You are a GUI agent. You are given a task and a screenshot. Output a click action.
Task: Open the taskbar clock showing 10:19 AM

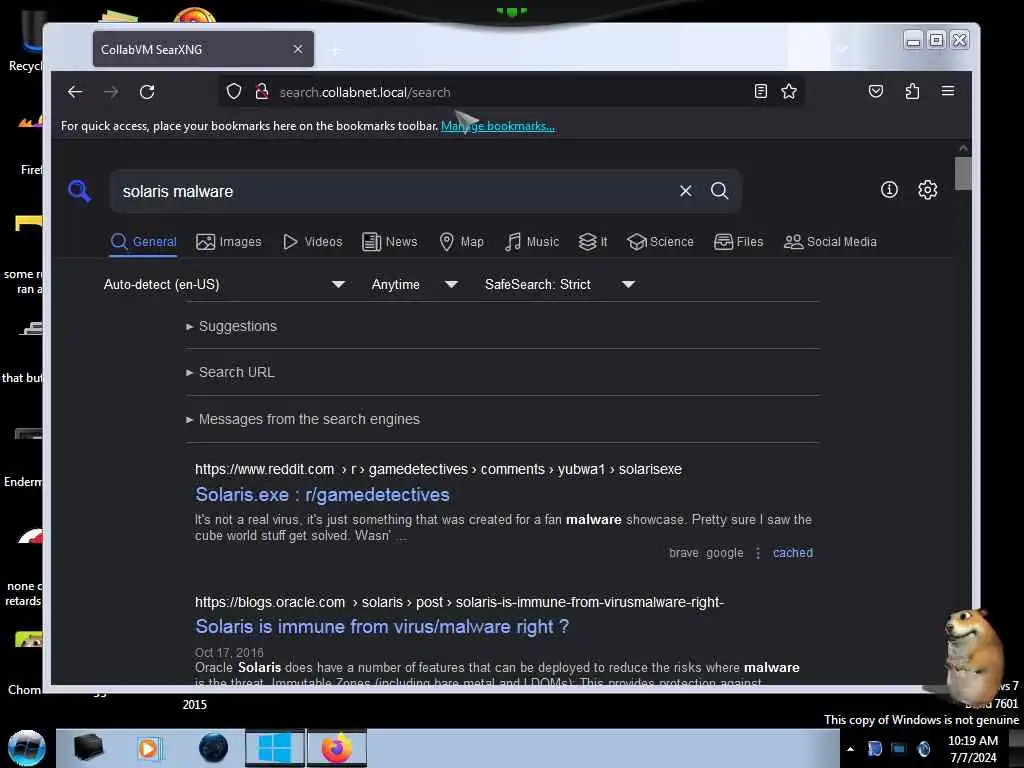pos(973,749)
